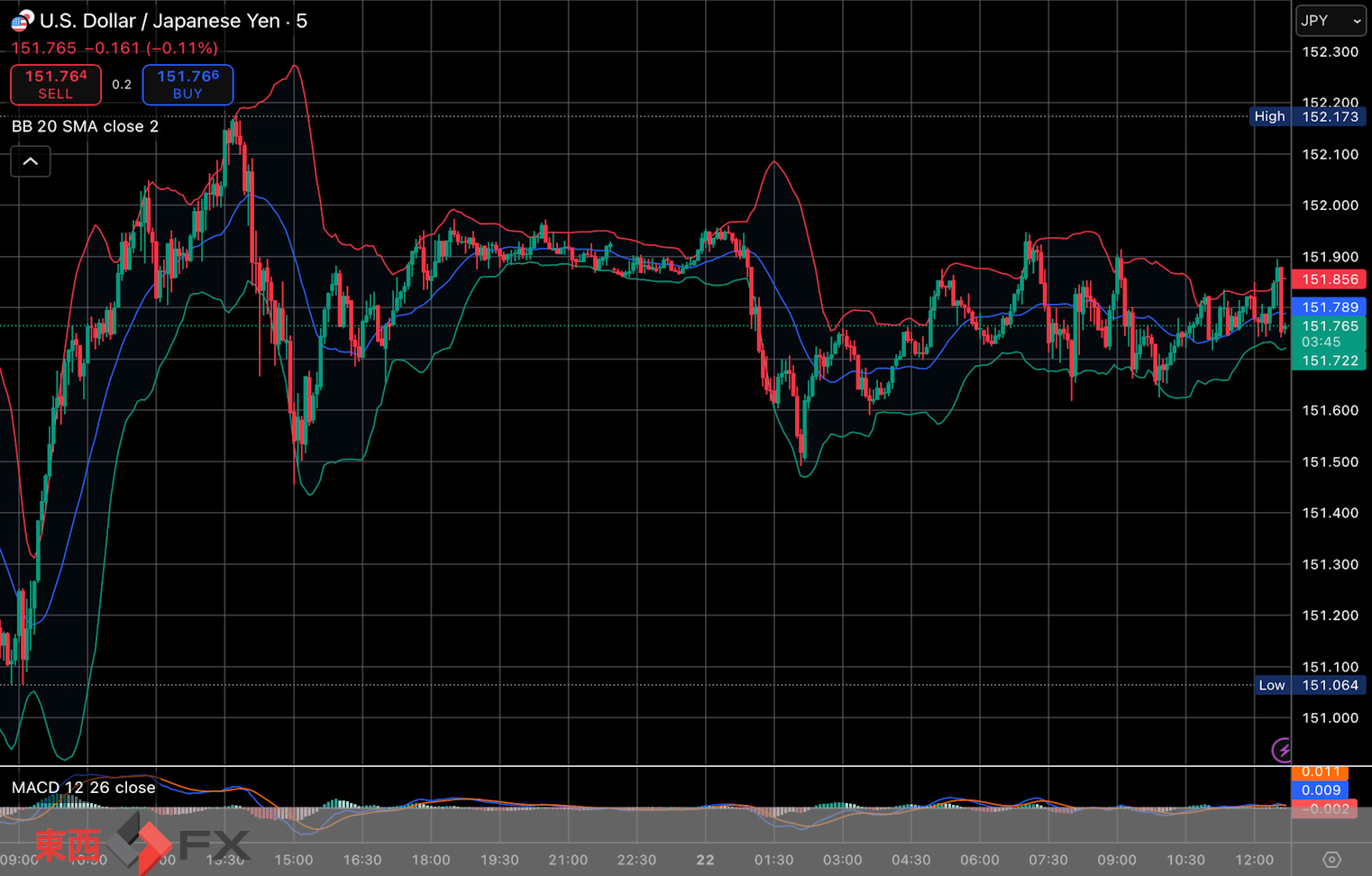This screenshot has width=1372, height=876.
Task: Click the purple lightning bolt icon
Action: tap(1282, 750)
